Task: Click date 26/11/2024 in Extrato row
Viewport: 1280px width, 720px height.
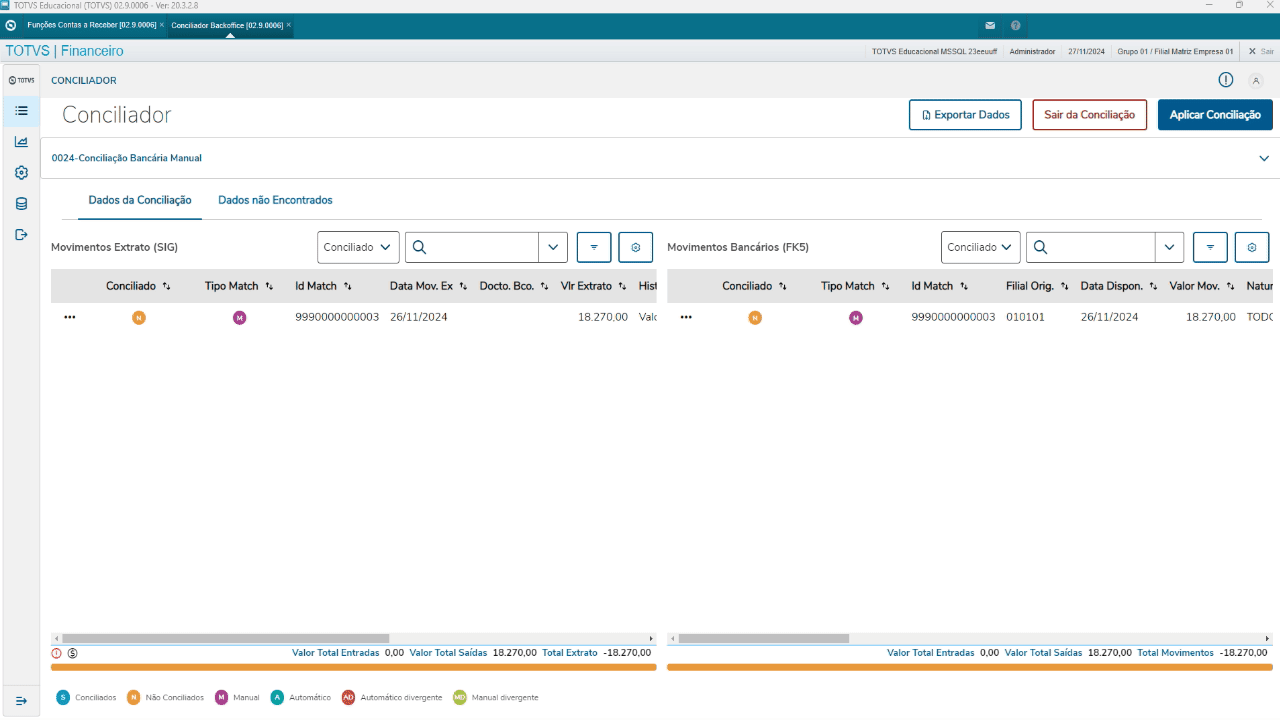Action: click(418, 317)
